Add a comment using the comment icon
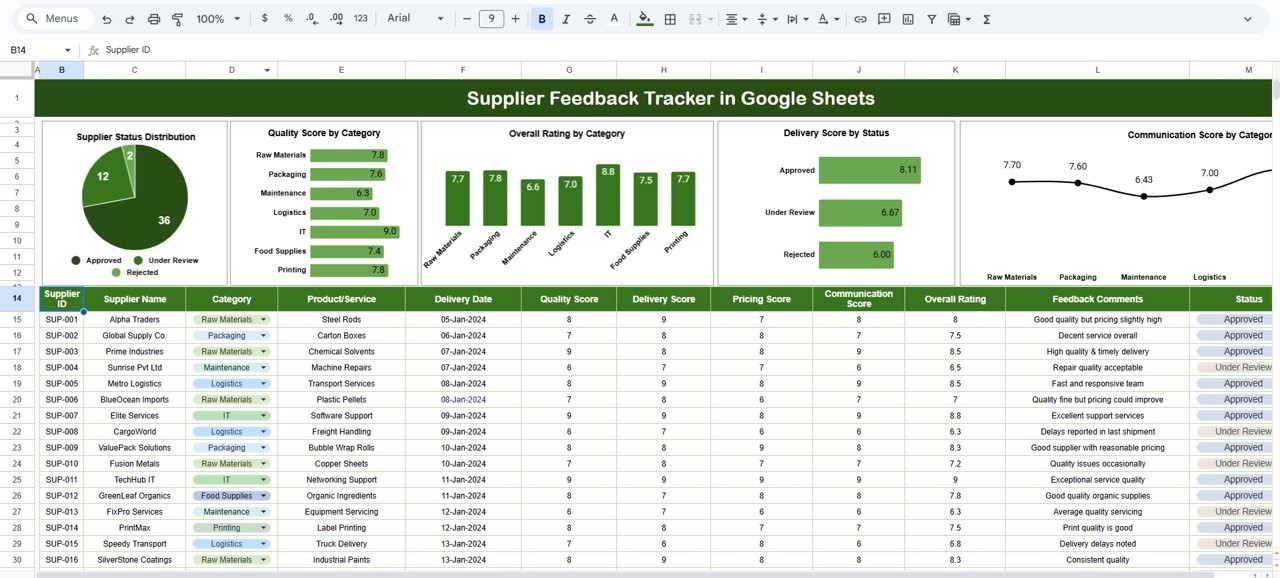The height and width of the screenshot is (578, 1280). point(884,19)
